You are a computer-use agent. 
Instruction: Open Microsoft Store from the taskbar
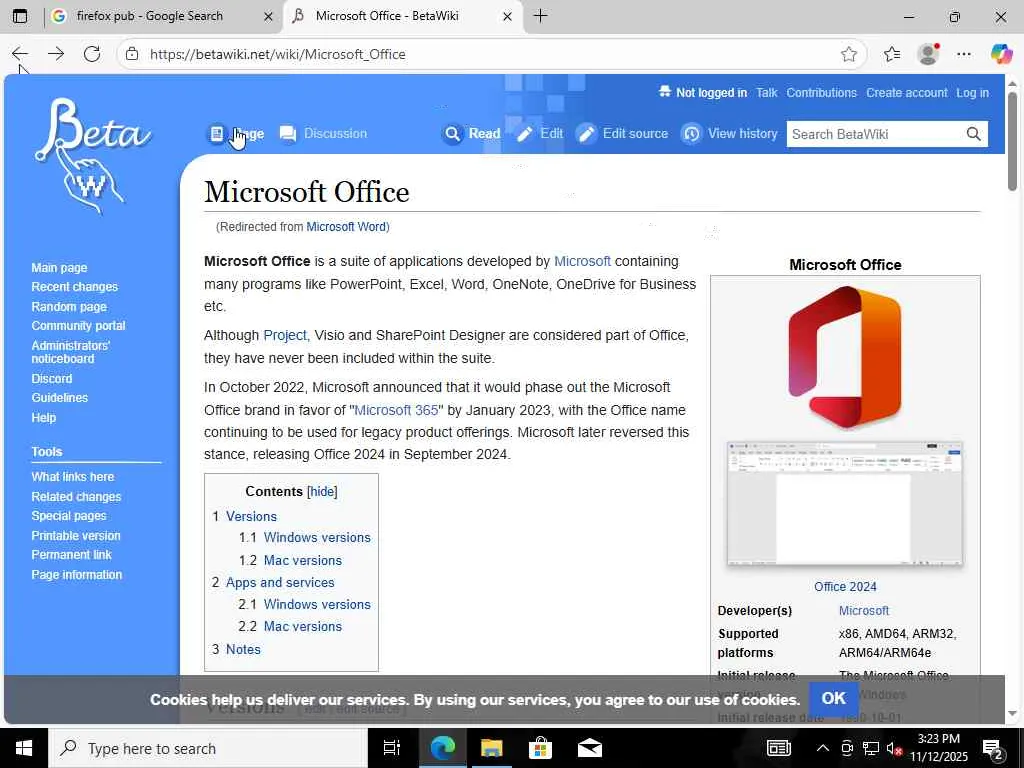point(541,748)
